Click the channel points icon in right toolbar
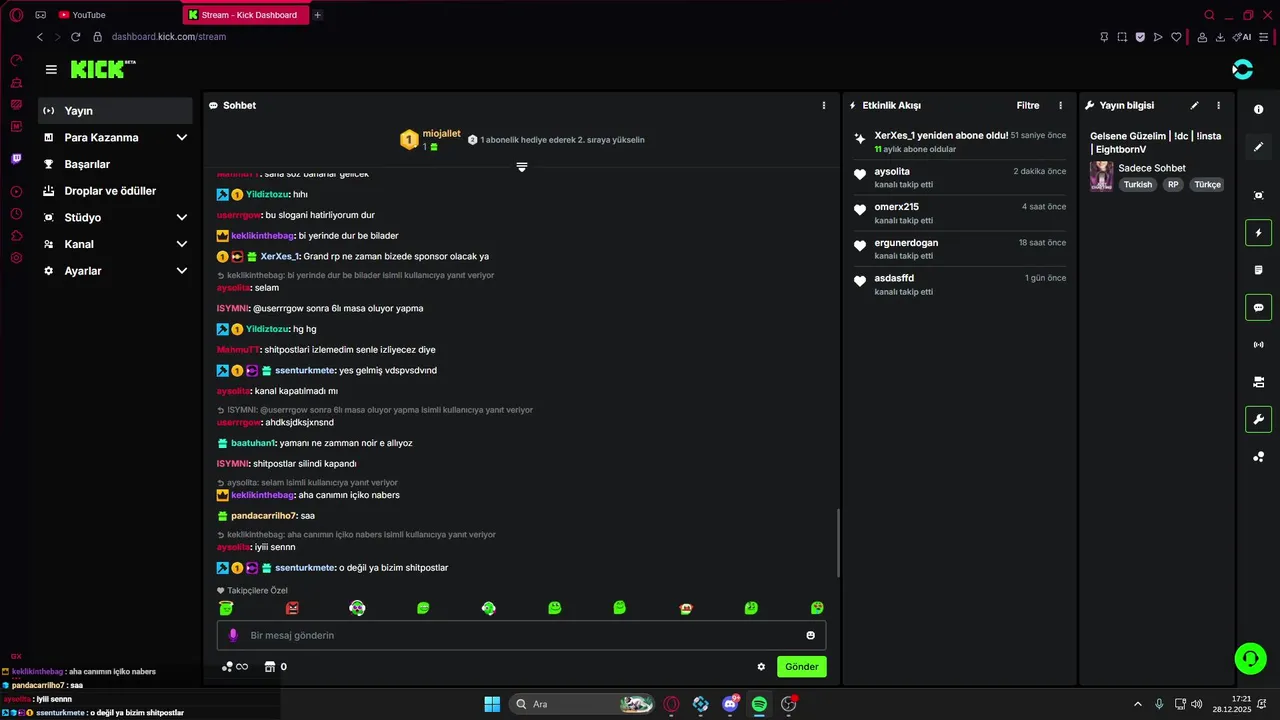The image size is (1280, 720). 1259,457
